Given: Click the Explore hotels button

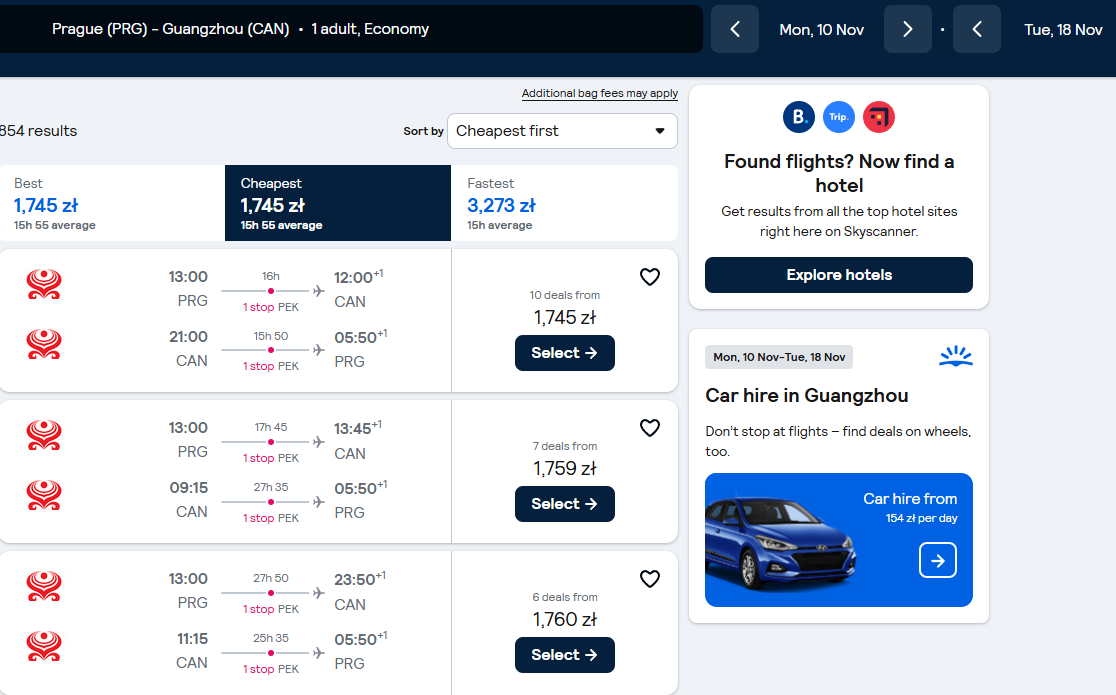Looking at the screenshot, I should [838, 275].
